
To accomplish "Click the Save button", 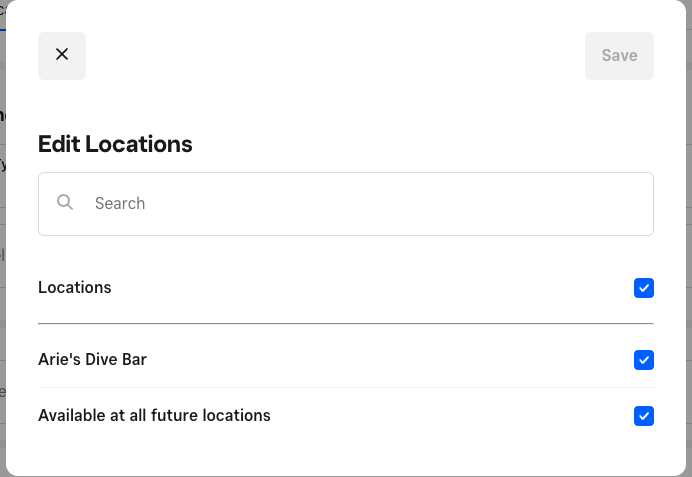I will 619,56.
